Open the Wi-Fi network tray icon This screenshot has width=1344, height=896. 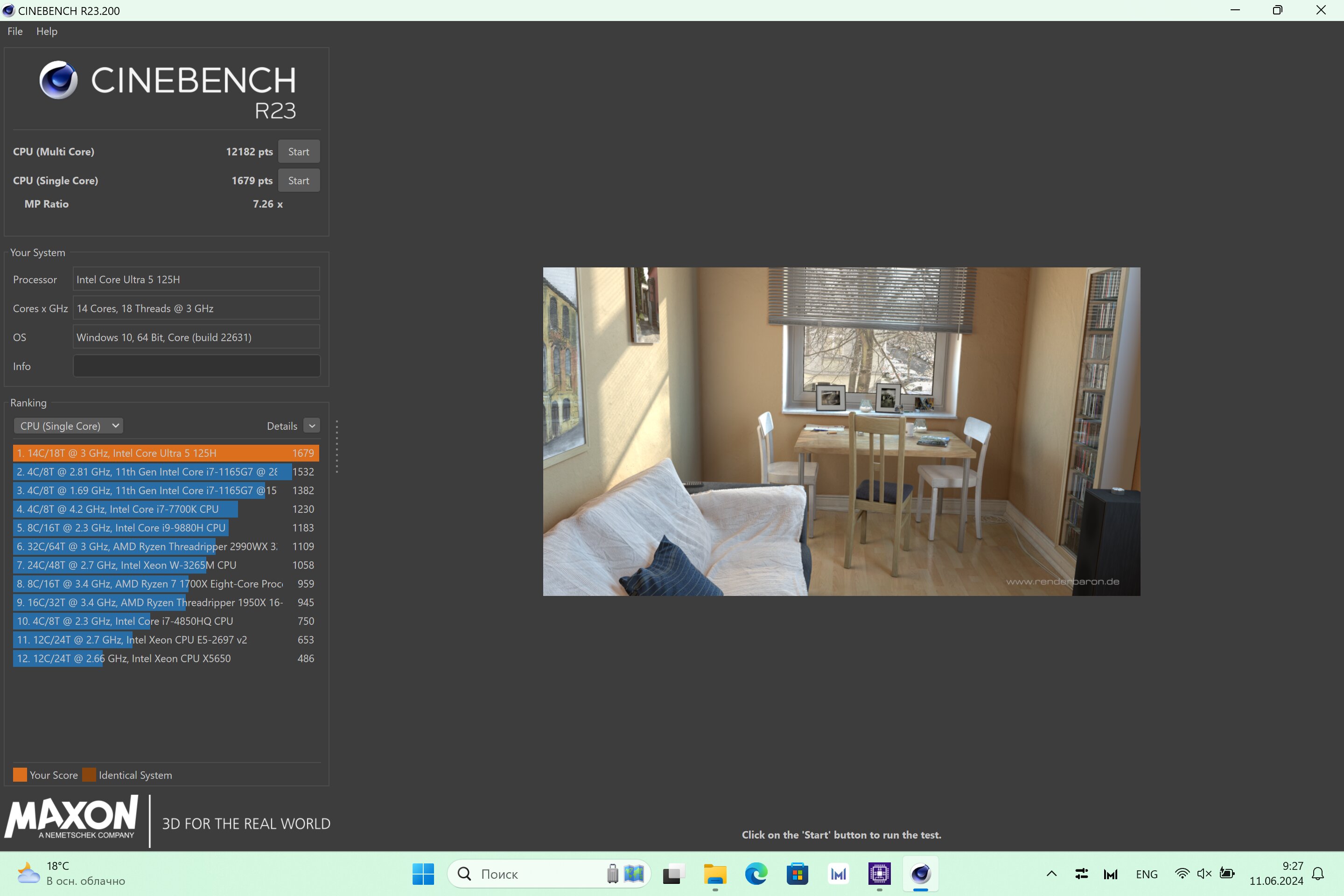click(1182, 874)
